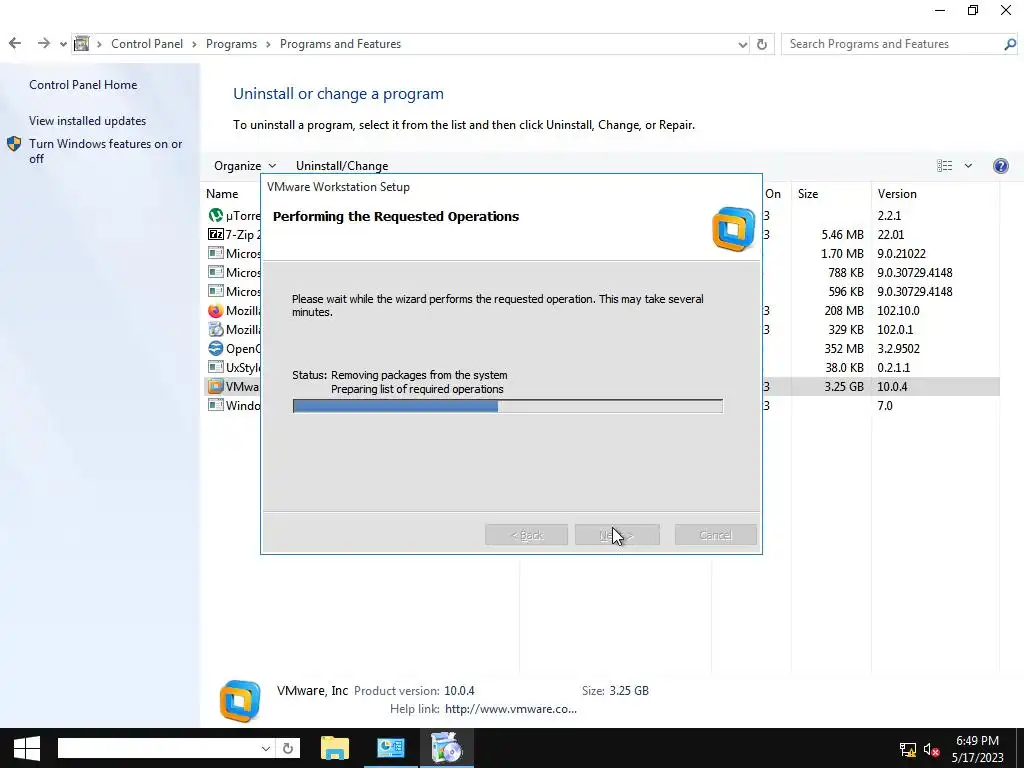Image resolution: width=1024 pixels, height=768 pixels.
Task: Select the 5.46 MB size cell
Action: coord(842,234)
